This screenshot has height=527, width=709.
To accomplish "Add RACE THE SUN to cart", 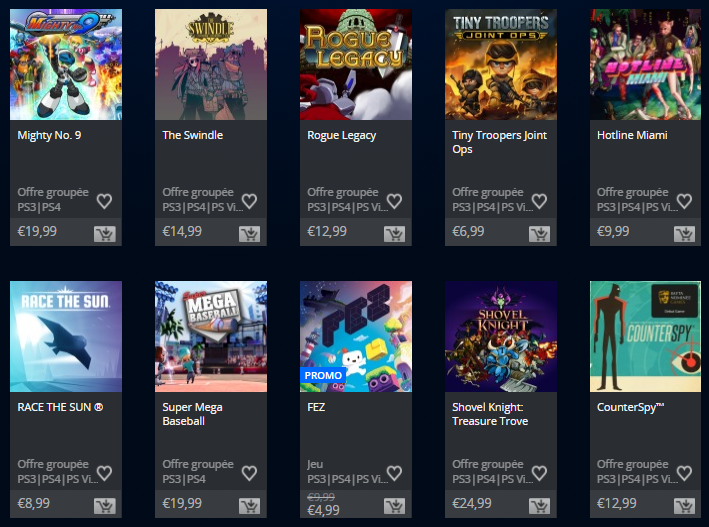I will click(x=105, y=506).
